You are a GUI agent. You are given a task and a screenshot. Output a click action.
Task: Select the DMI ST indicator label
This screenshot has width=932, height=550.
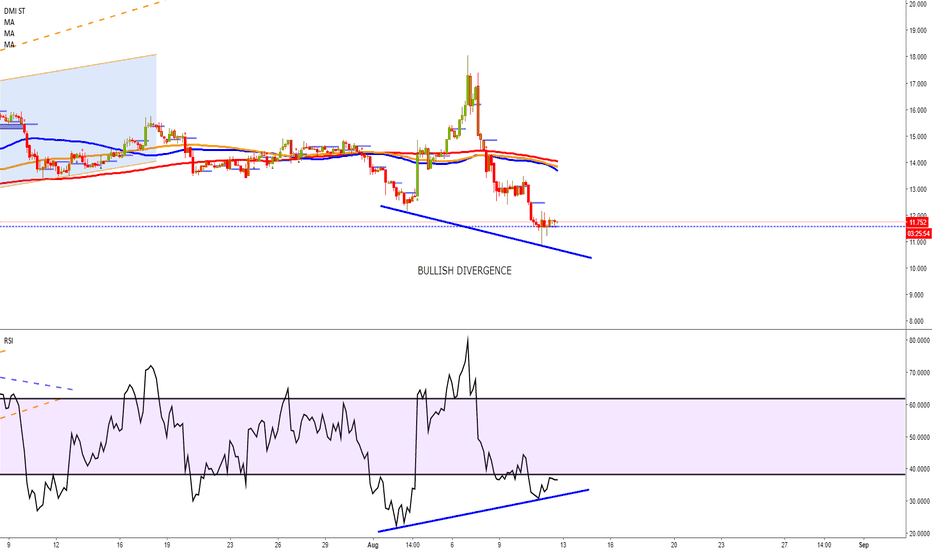coord(14,11)
